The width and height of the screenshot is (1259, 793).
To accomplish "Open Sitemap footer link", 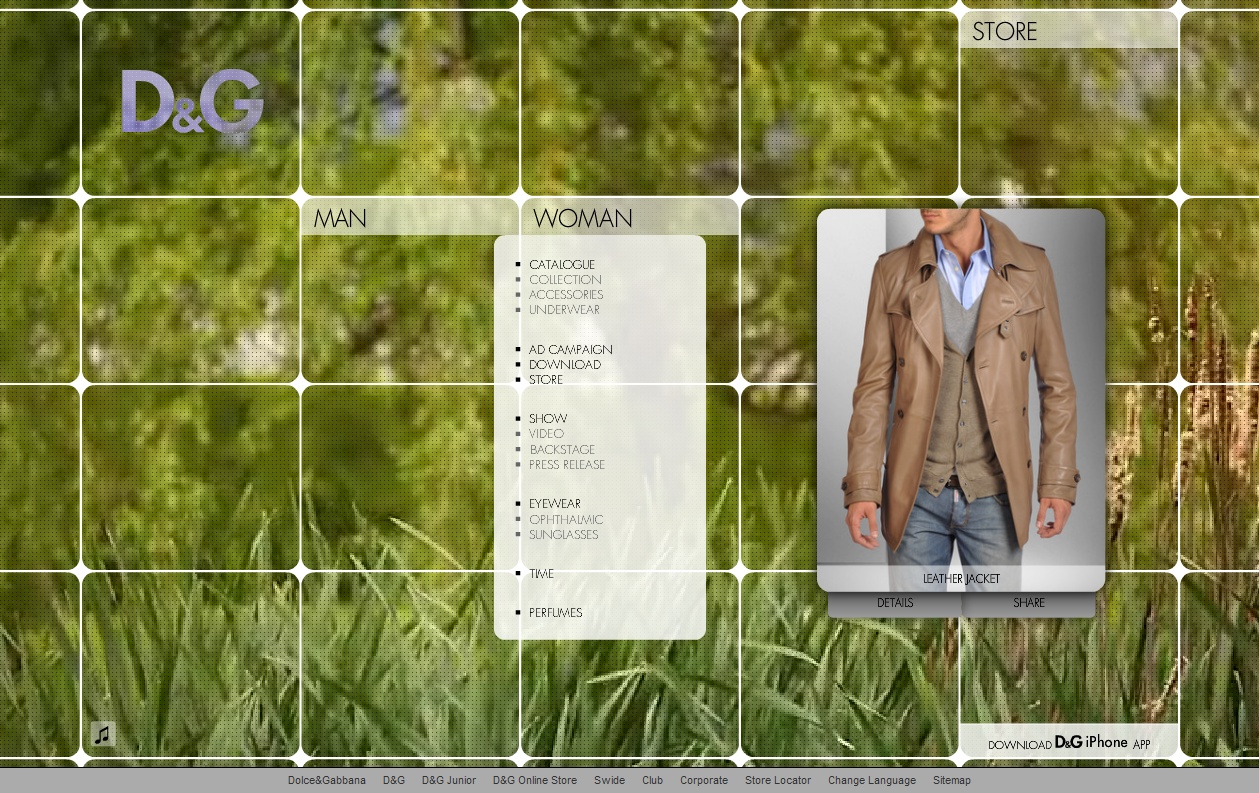I will [952, 781].
